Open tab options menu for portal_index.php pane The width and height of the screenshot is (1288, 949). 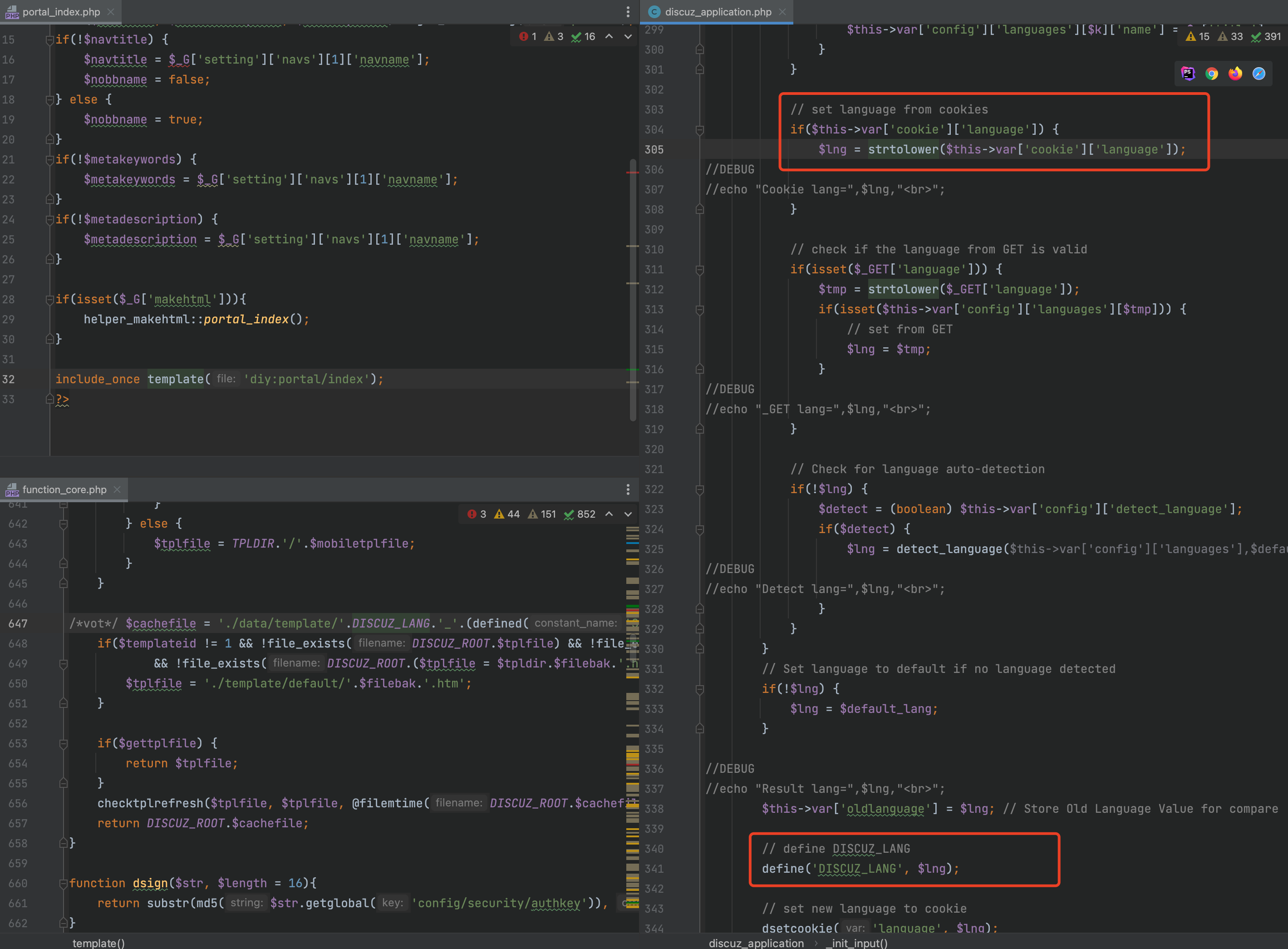(x=628, y=11)
